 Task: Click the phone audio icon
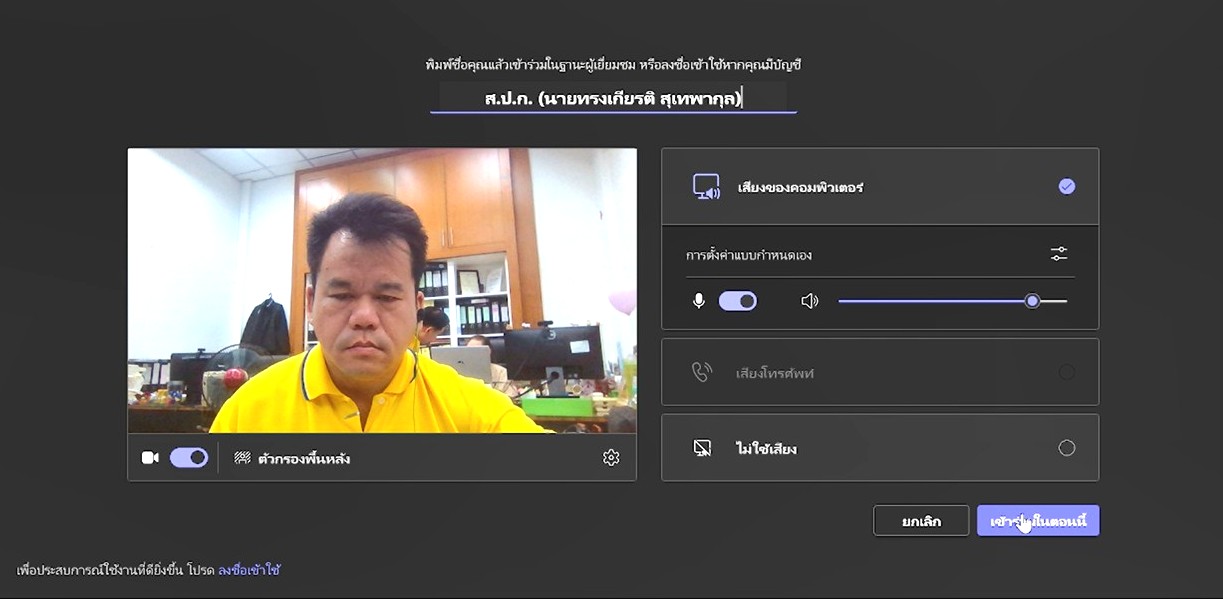click(702, 372)
